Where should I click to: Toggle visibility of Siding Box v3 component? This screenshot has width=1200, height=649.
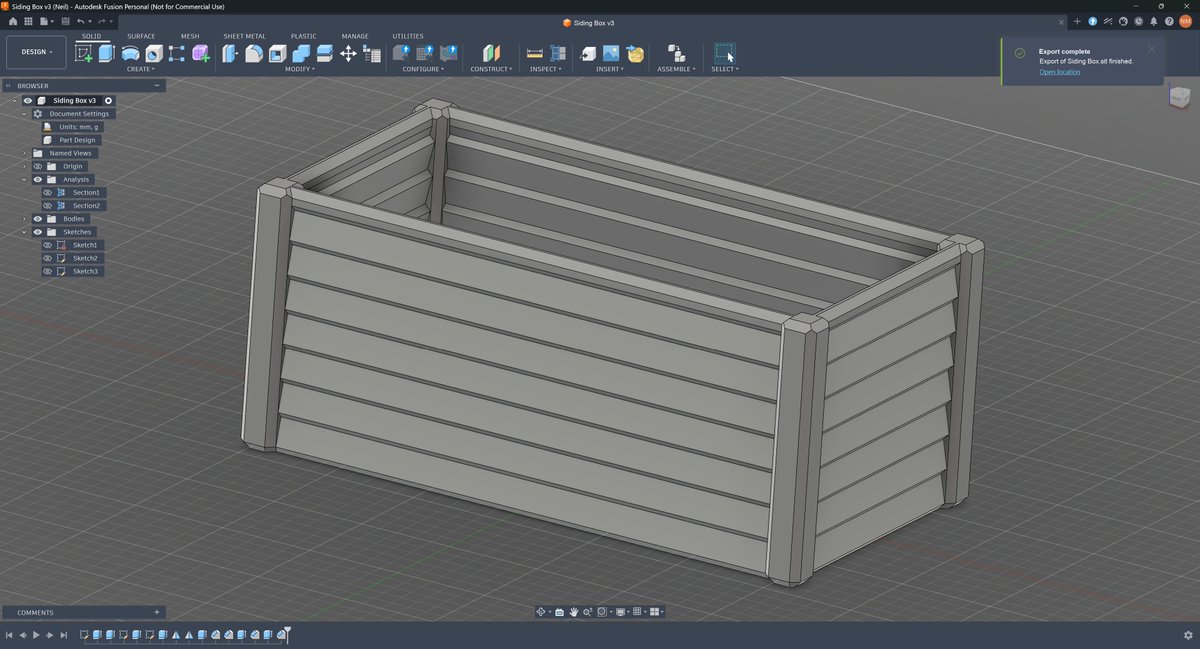pos(28,101)
